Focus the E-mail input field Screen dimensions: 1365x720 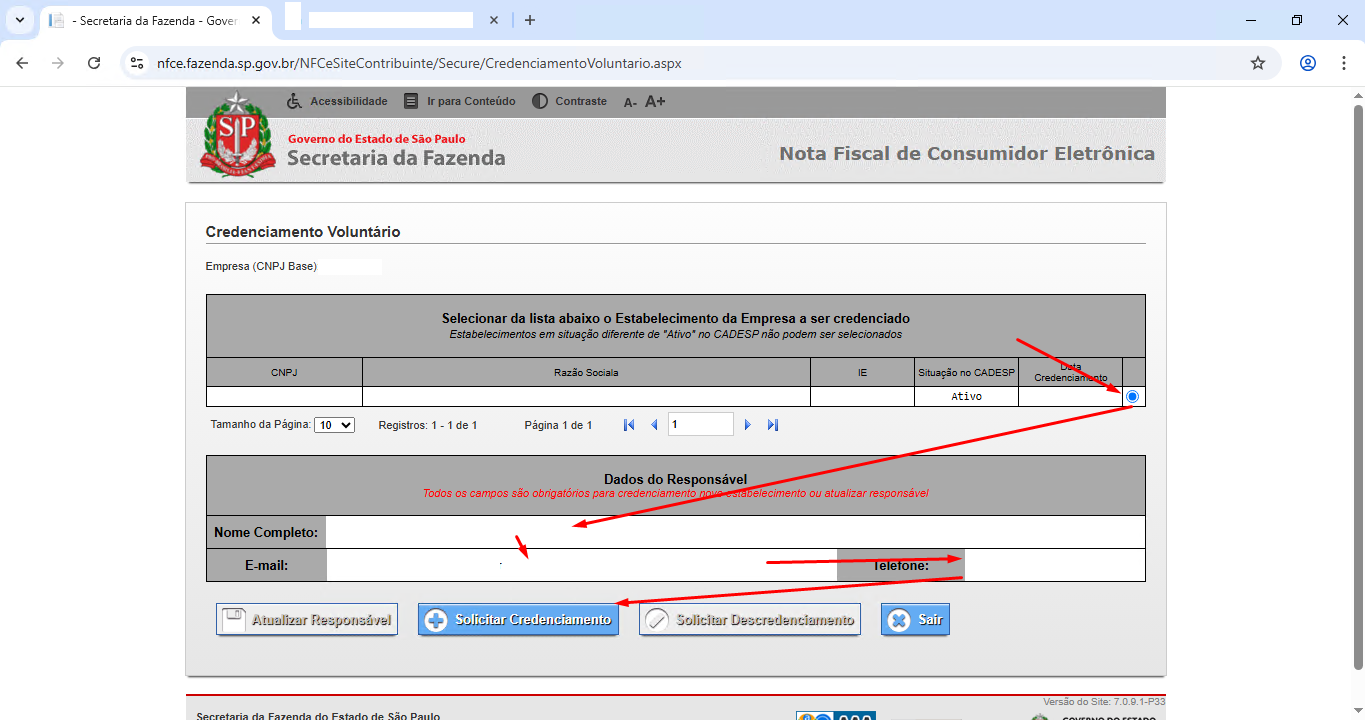click(580, 565)
